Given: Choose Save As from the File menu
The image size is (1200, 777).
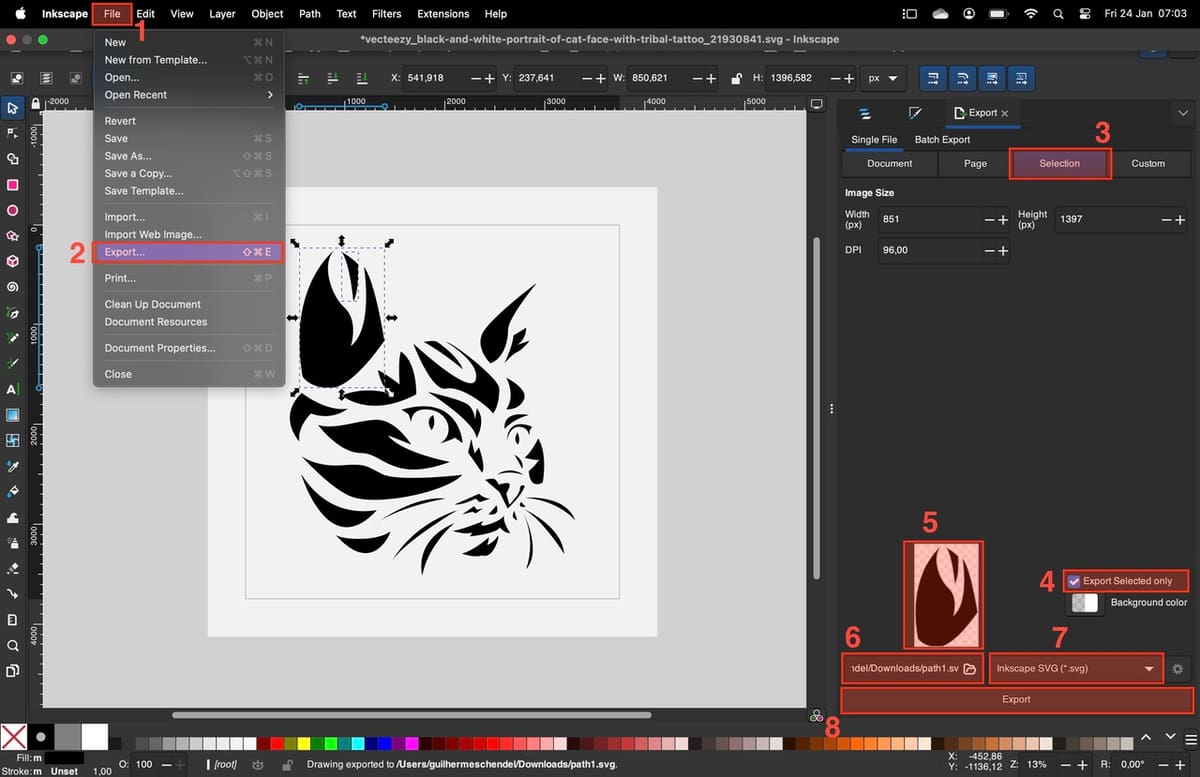Looking at the screenshot, I should tap(189, 156).
